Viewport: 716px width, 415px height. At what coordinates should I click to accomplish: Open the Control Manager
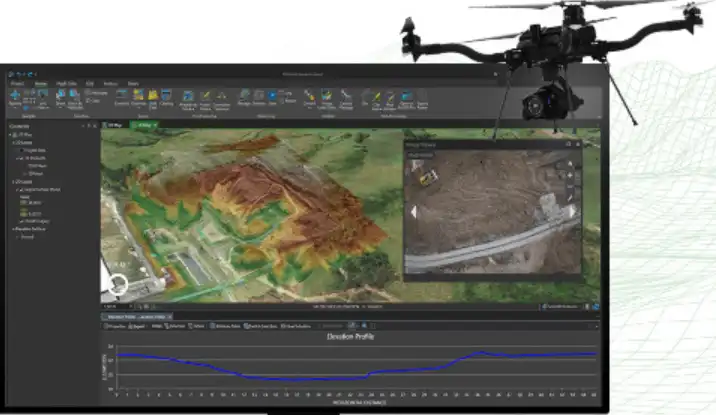coord(346,99)
